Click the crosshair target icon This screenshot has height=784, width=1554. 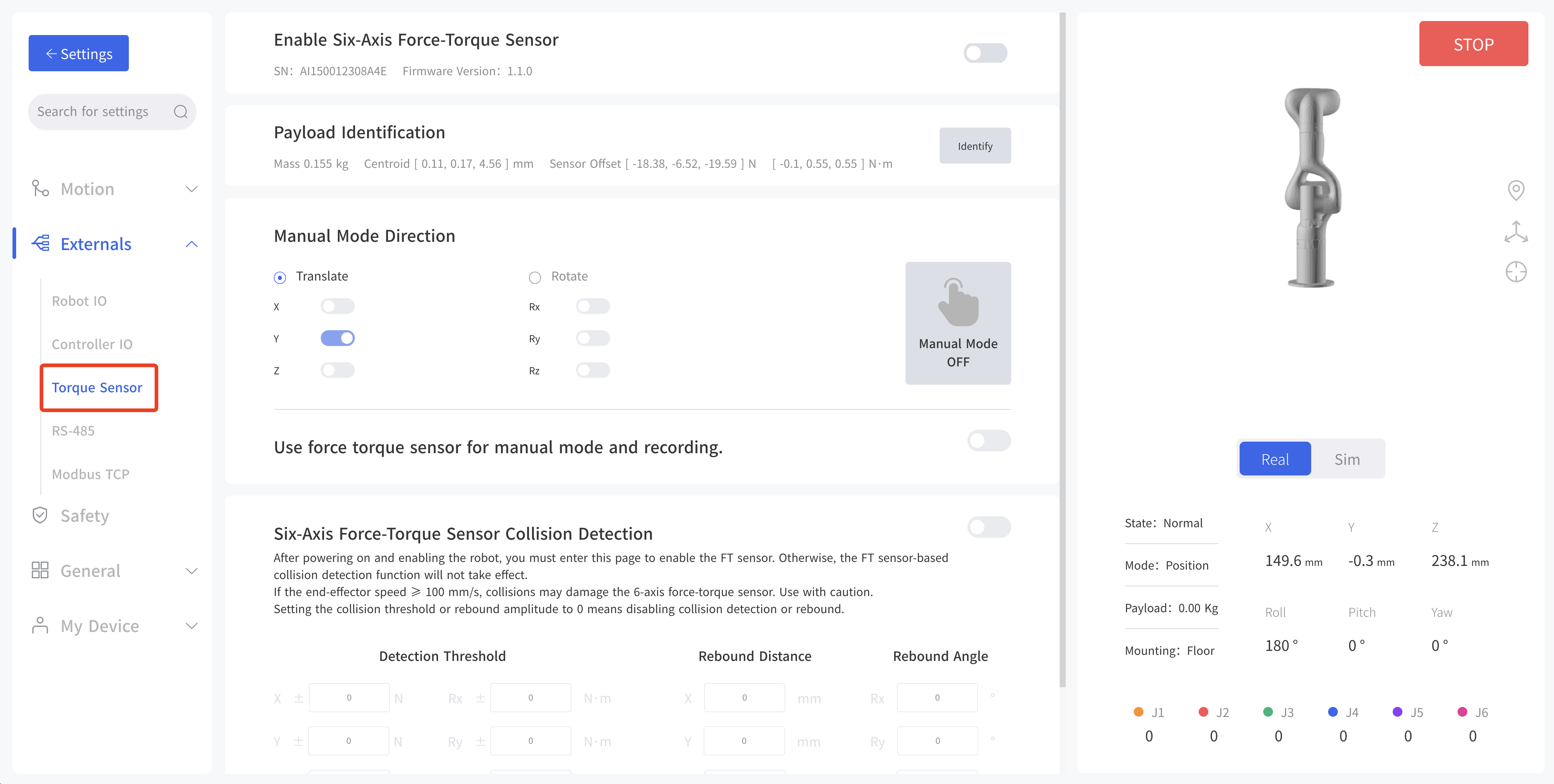[1515, 272]
